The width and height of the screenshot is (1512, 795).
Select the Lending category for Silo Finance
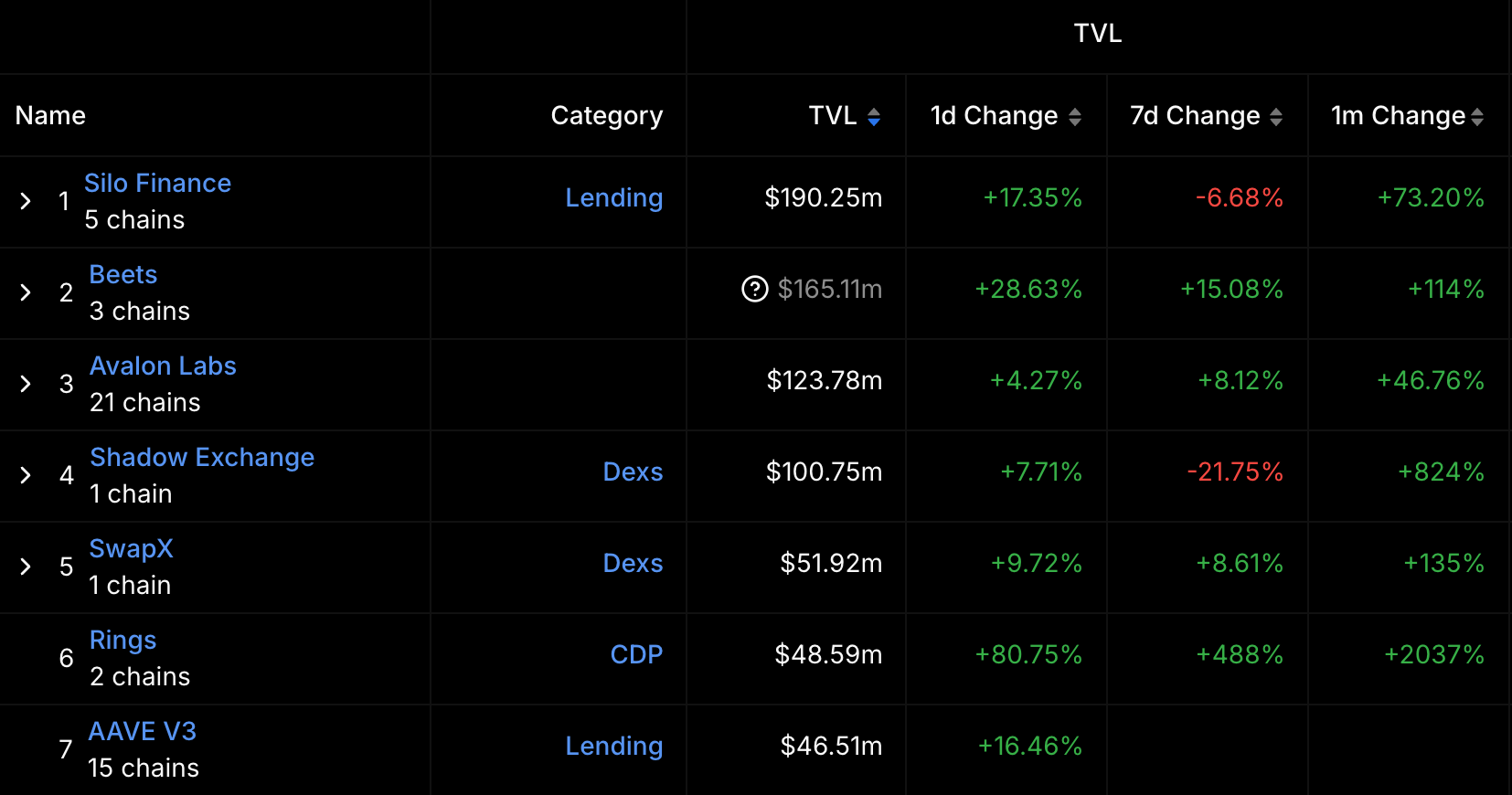point(614,197)
